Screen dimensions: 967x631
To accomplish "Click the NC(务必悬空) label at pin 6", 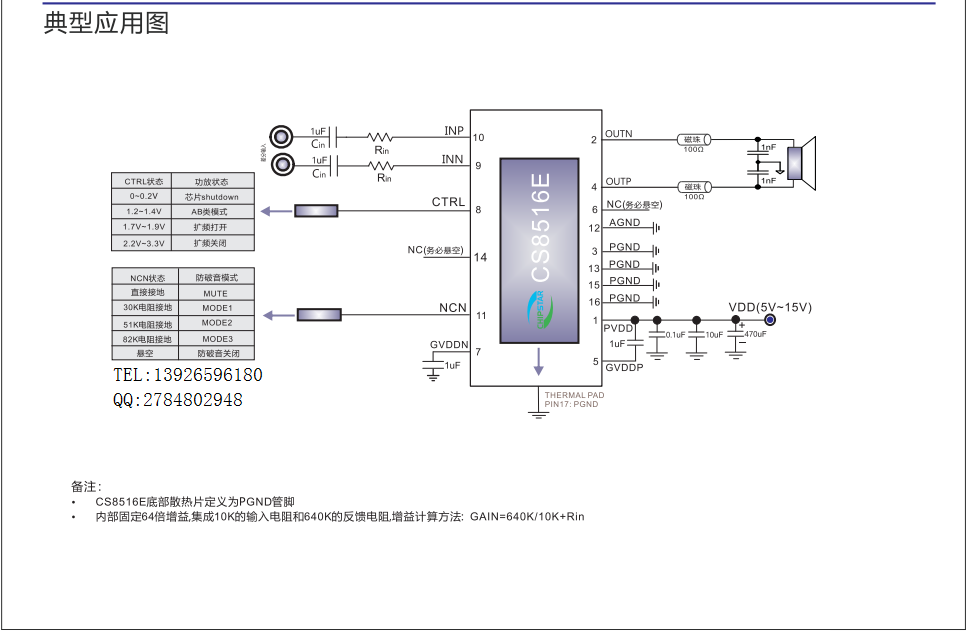I will [x=635, y=204].
